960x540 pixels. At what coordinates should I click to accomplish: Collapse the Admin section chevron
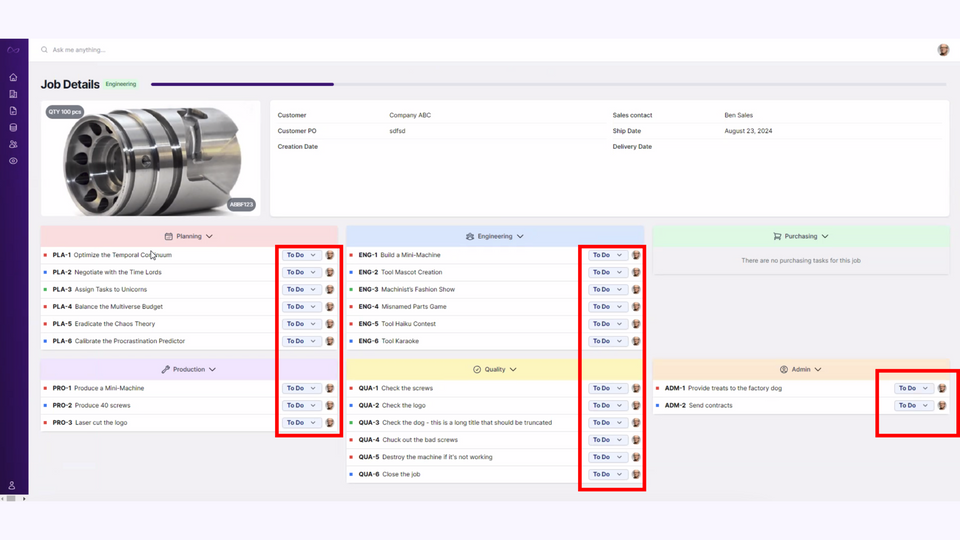[x=818, y=370]
